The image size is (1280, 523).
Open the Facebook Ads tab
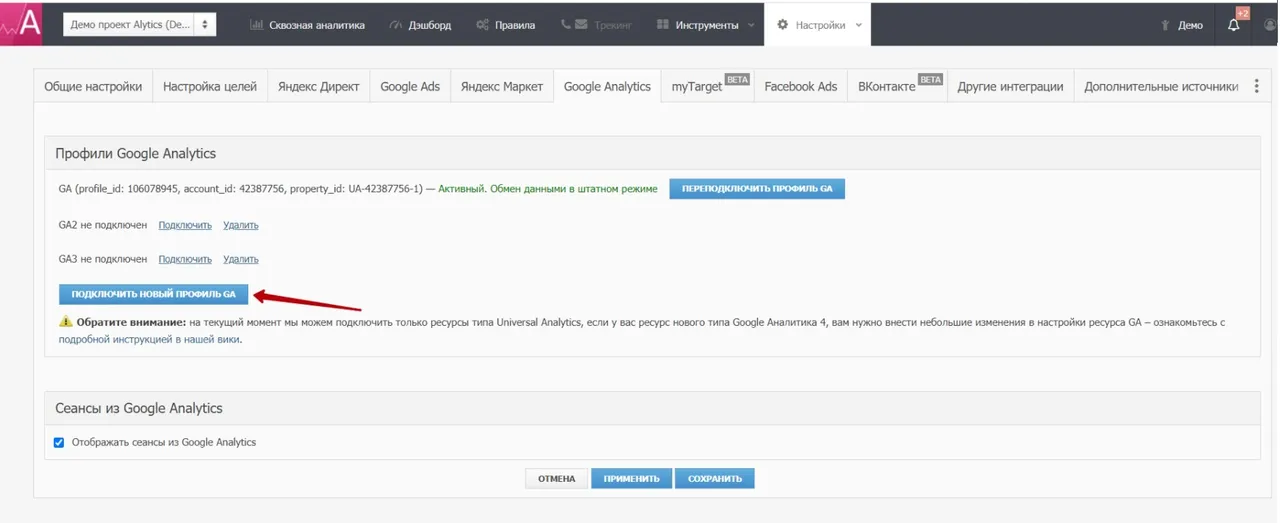pyautogui.click(x=801, y=87)
